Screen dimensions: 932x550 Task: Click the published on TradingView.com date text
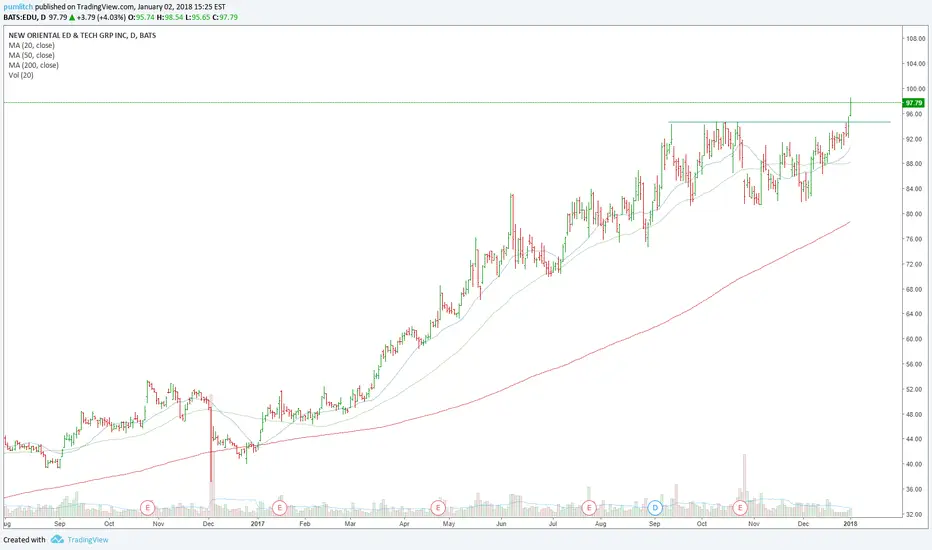130,7
